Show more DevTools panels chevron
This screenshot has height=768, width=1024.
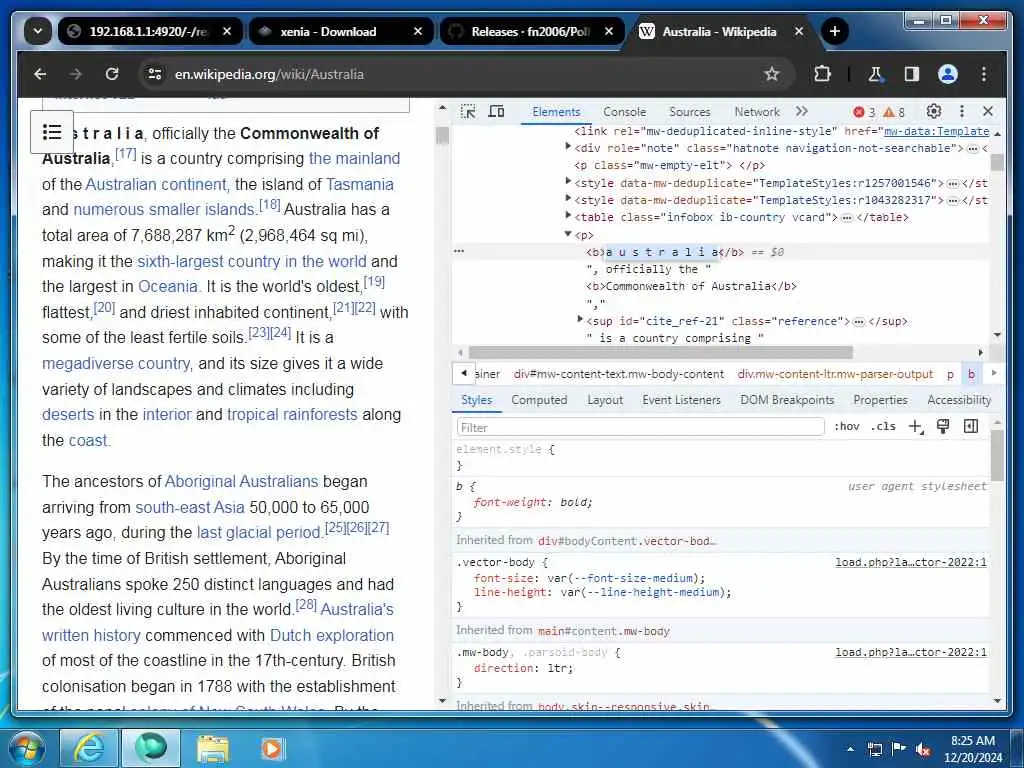[x=802, y=112]
